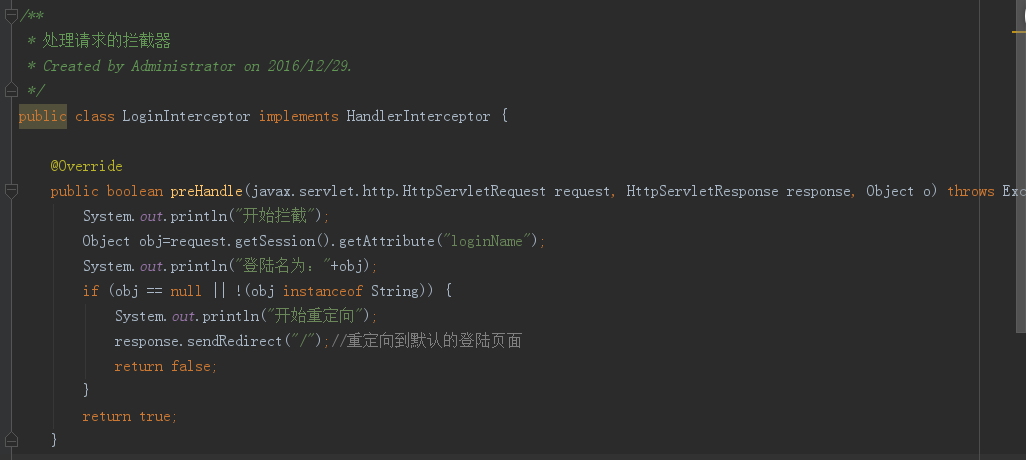Click the preHandle method name

[207, 191]
